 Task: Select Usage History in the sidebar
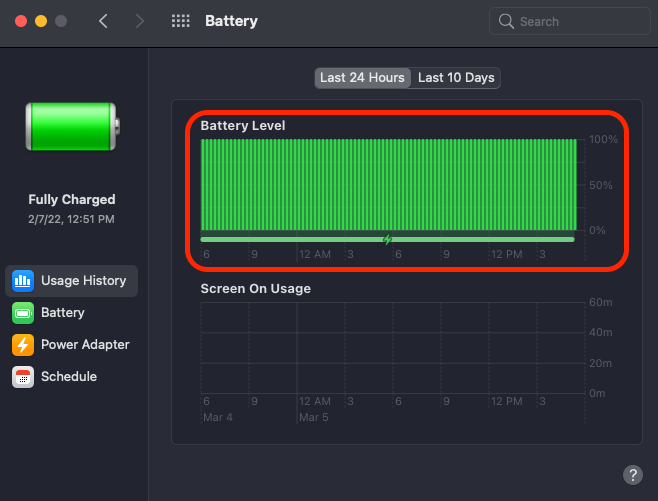(71, 281)
